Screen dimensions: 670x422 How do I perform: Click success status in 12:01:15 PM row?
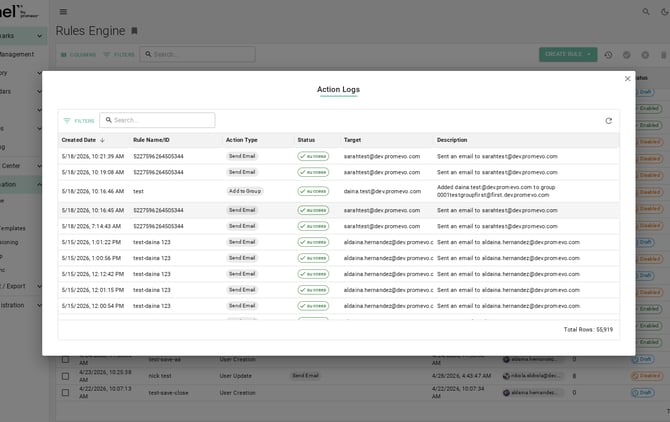[313, 290]
